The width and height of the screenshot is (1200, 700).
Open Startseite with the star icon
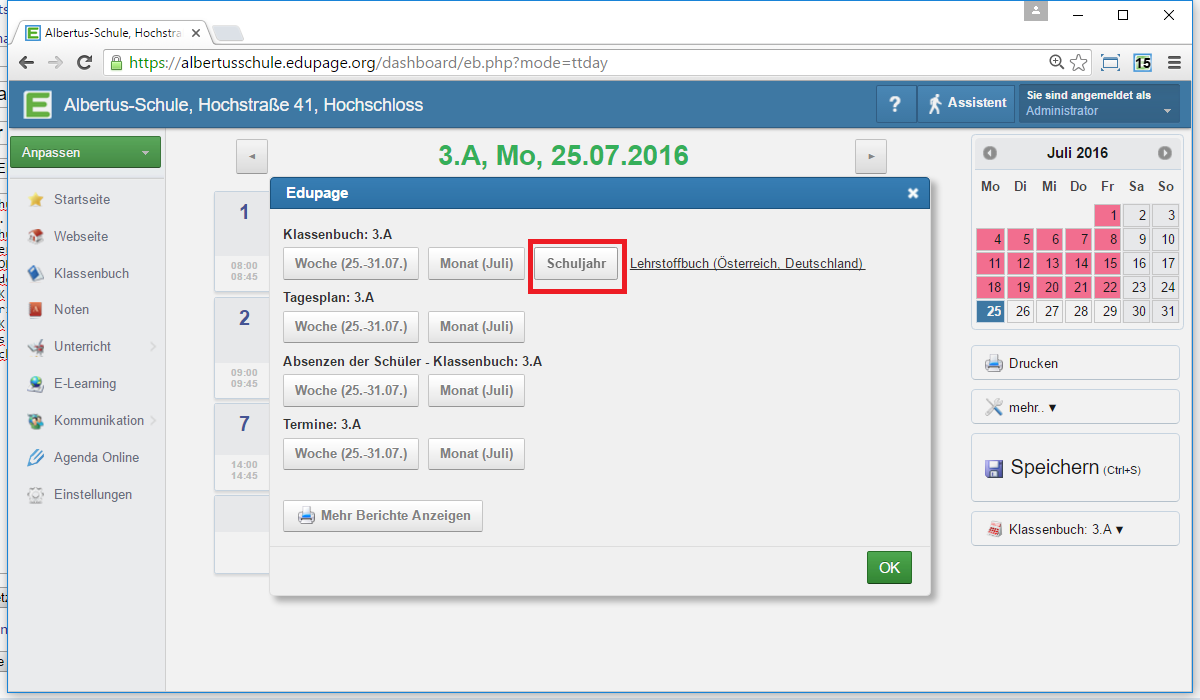click(x=82, y=199)
